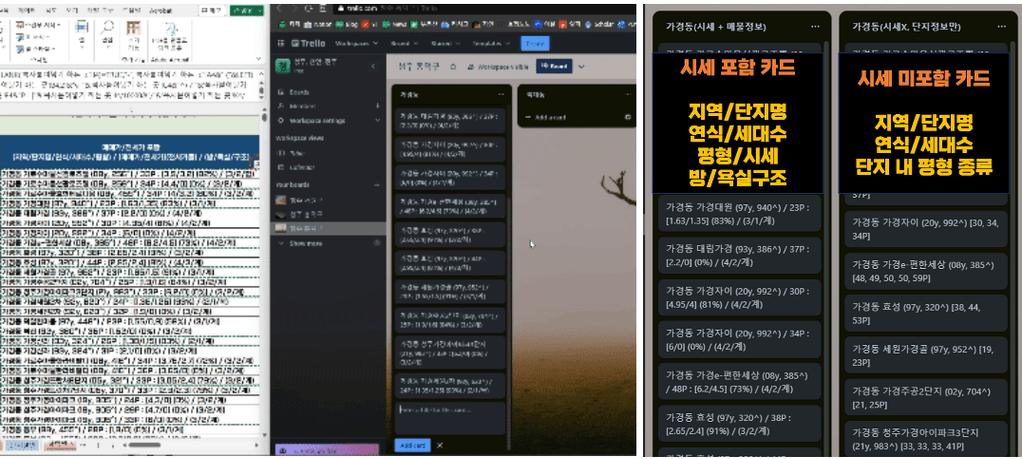The height and width of the screenshot is (459, 1022).
Task: Open the menu of the 가경동 list in Trello
Action: coord(501,95)
